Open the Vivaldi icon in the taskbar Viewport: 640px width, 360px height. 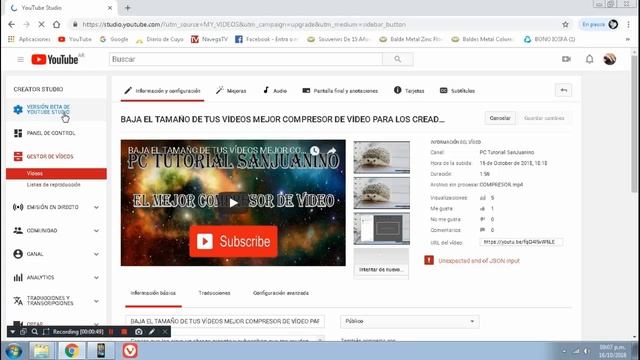[x=130, y=351]
